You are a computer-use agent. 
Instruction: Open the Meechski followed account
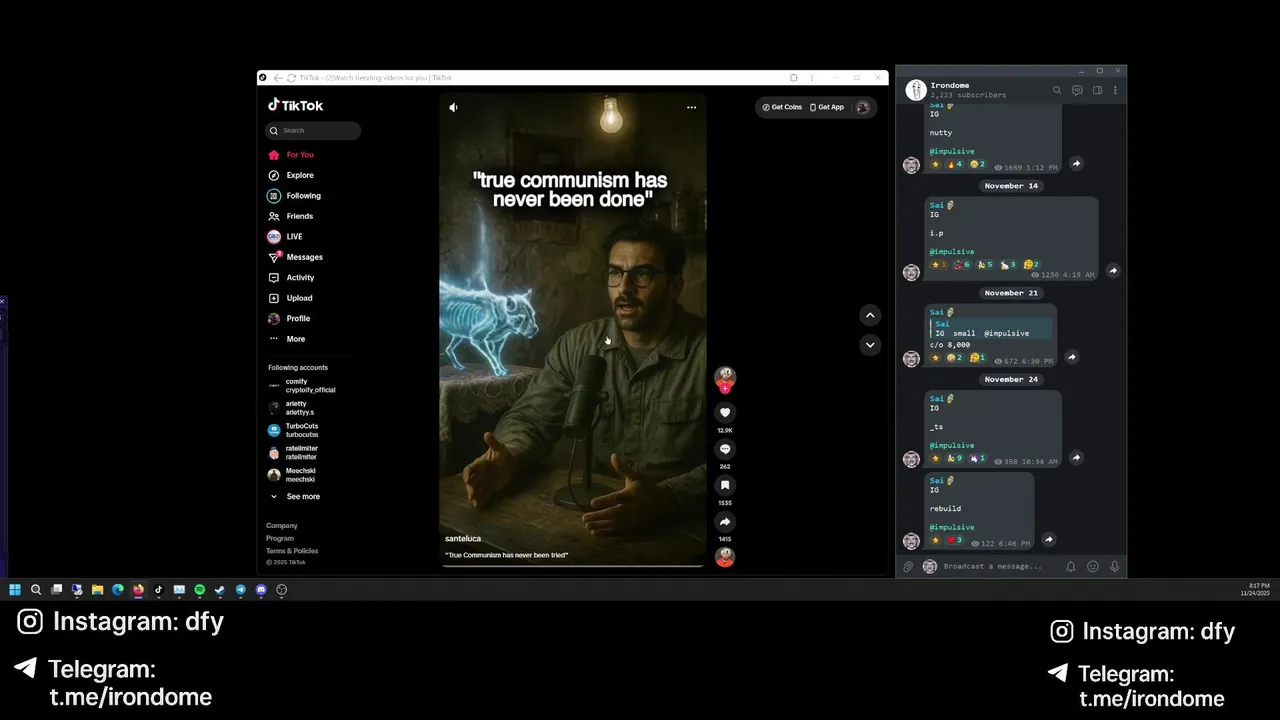292,475
